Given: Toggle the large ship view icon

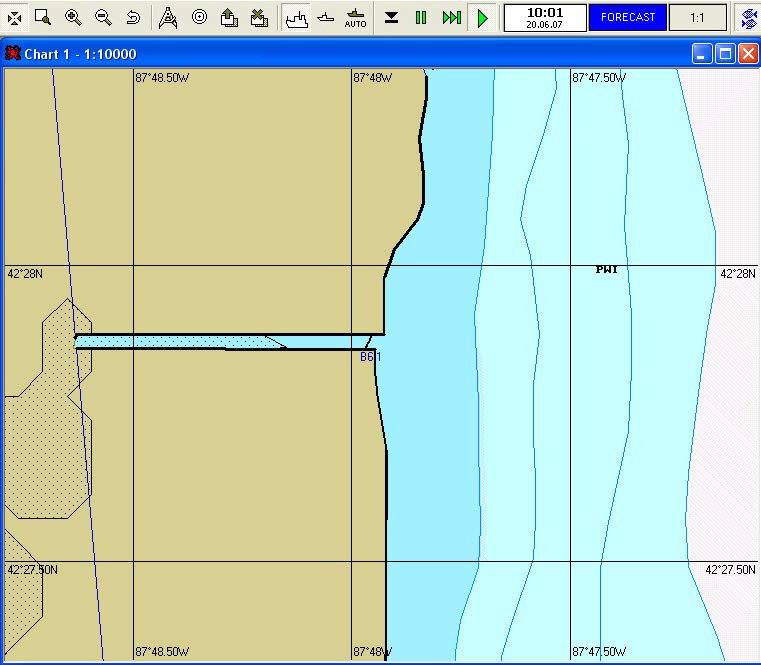Looking at the screenshot, I should coord(297,18).
